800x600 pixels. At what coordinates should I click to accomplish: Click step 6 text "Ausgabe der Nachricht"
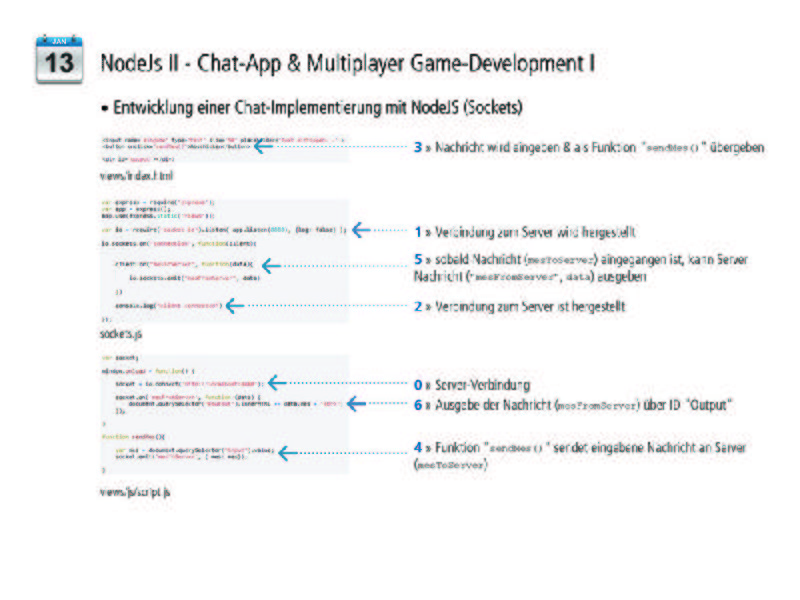pos(493,405)
